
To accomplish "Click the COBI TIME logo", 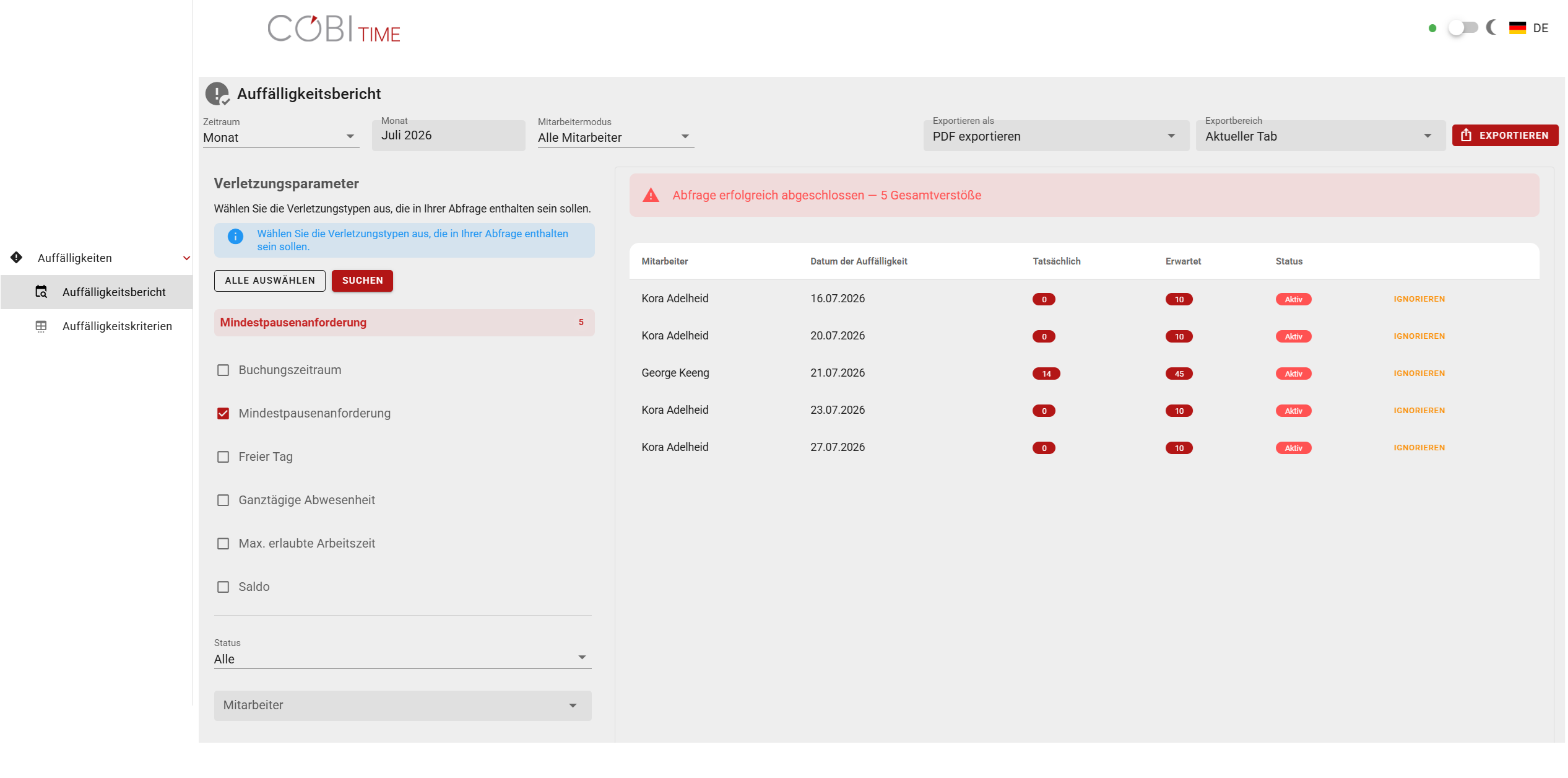I will (334, 30).
